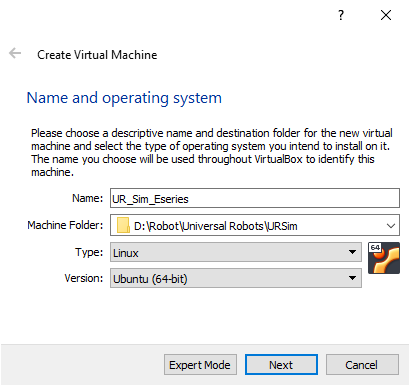This screenshot has width=410, height=386.
Task: Select the Ubuntu (64-bit) text in Version box
Action: tap(150, 279)
